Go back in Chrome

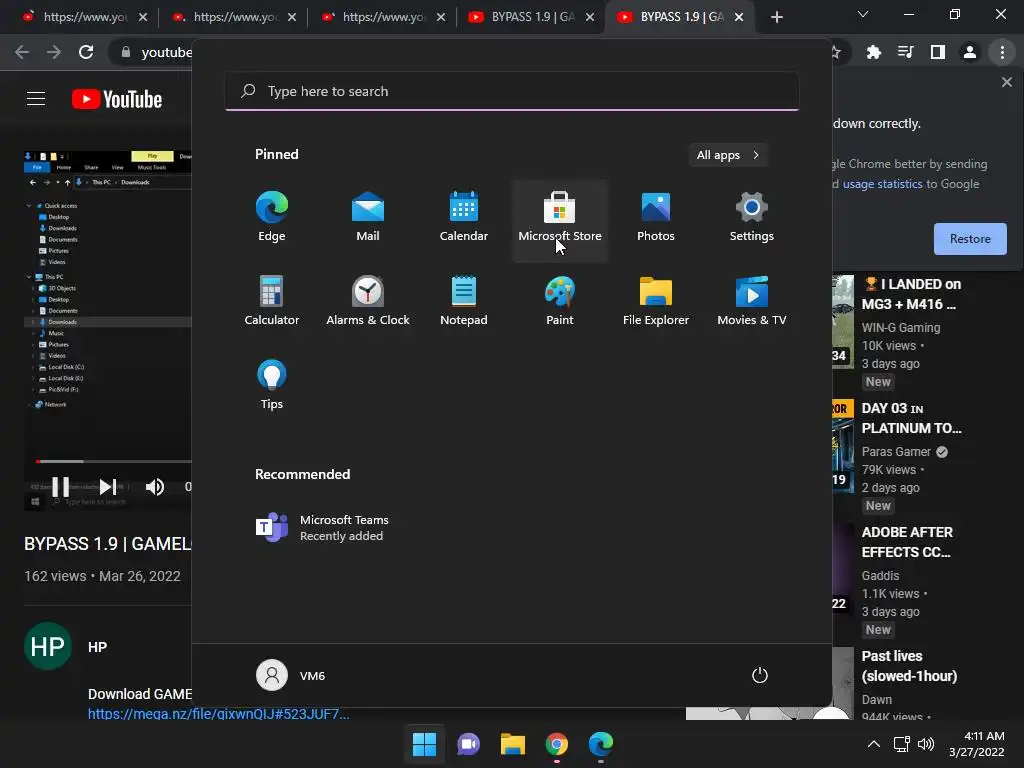22,52
